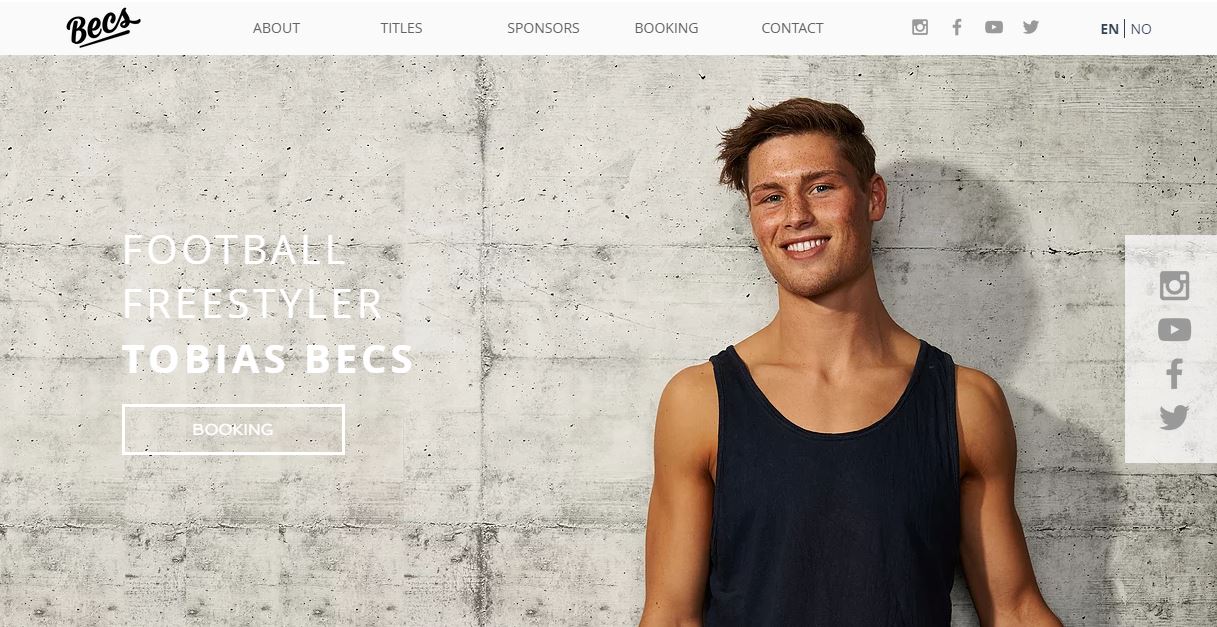Viewport: 1217px width, 627px height.
Task: Open Facebook from the floating social panel
Action: (1174, 374)
